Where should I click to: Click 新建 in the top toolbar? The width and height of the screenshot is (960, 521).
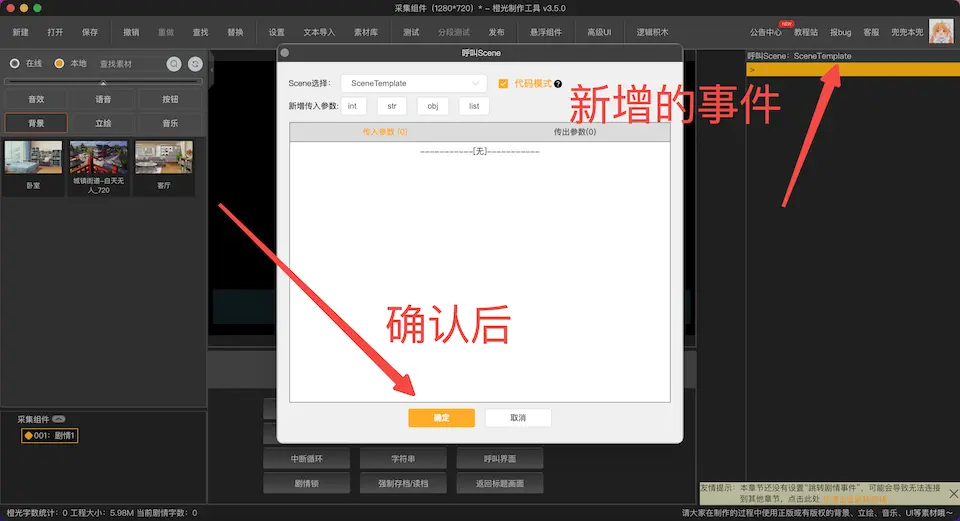(21, 32)
